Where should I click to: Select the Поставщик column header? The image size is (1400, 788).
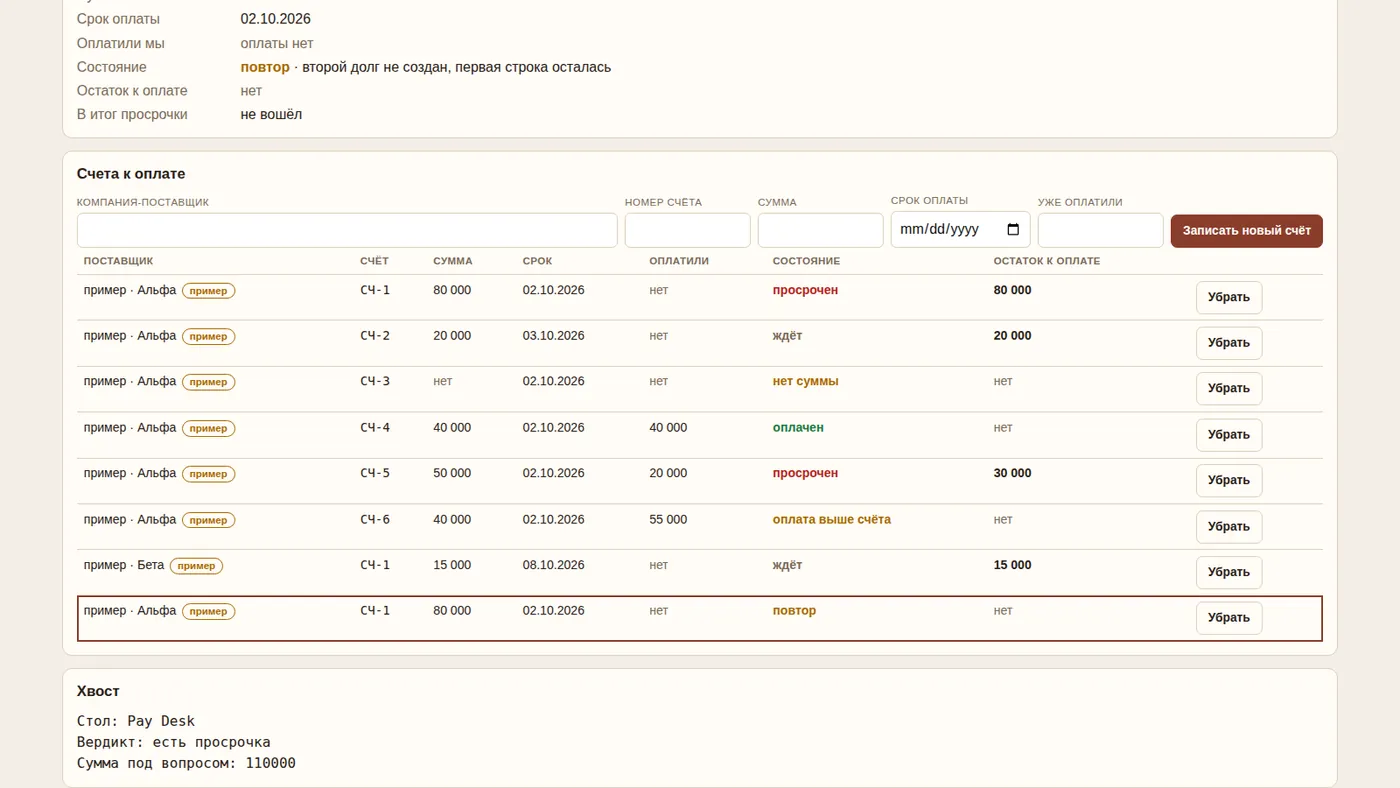coord(118,261)
